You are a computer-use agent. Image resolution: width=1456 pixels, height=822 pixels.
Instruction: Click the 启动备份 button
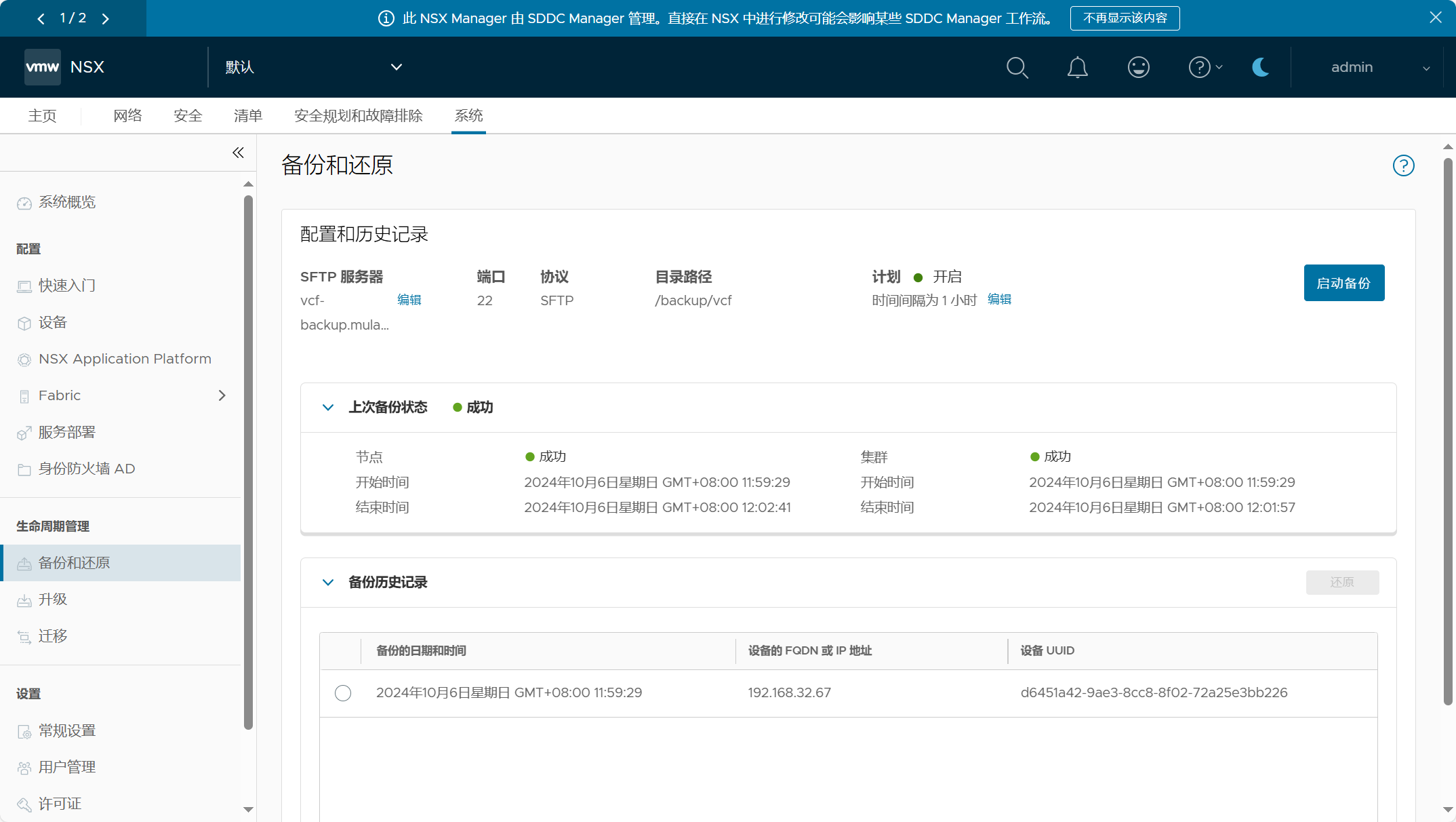pyautogui.click(x=1343, y=283)
